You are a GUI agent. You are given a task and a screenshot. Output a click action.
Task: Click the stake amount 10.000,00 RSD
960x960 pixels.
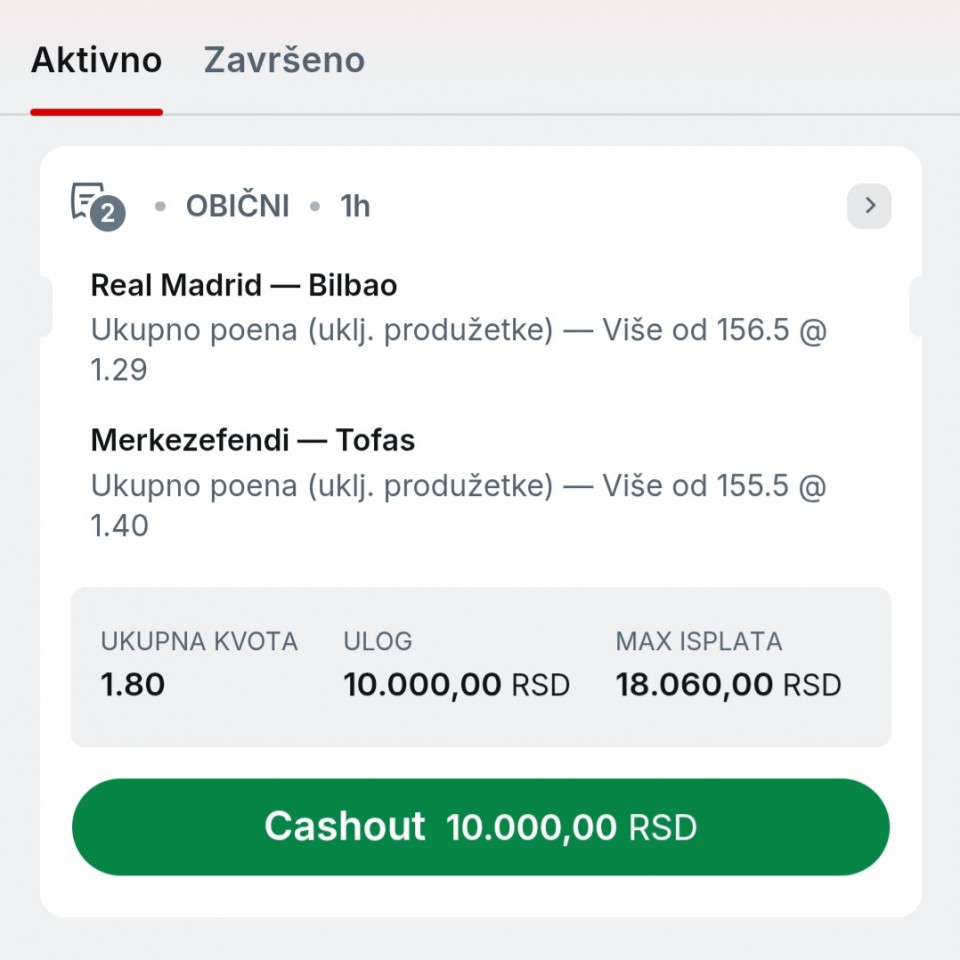pyautogui.click(x=456, y=685)
